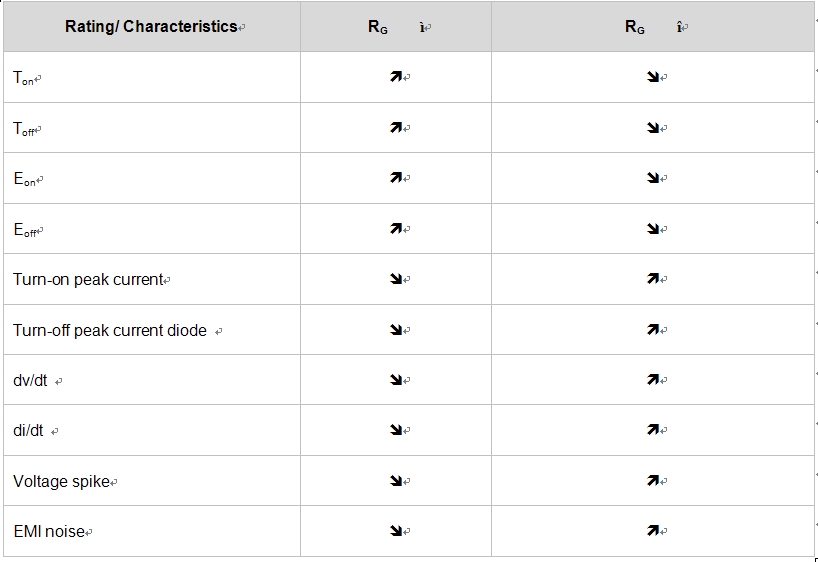Click the Eon label text
This screenshot has width=818, height=562.
tap(25, 179)
